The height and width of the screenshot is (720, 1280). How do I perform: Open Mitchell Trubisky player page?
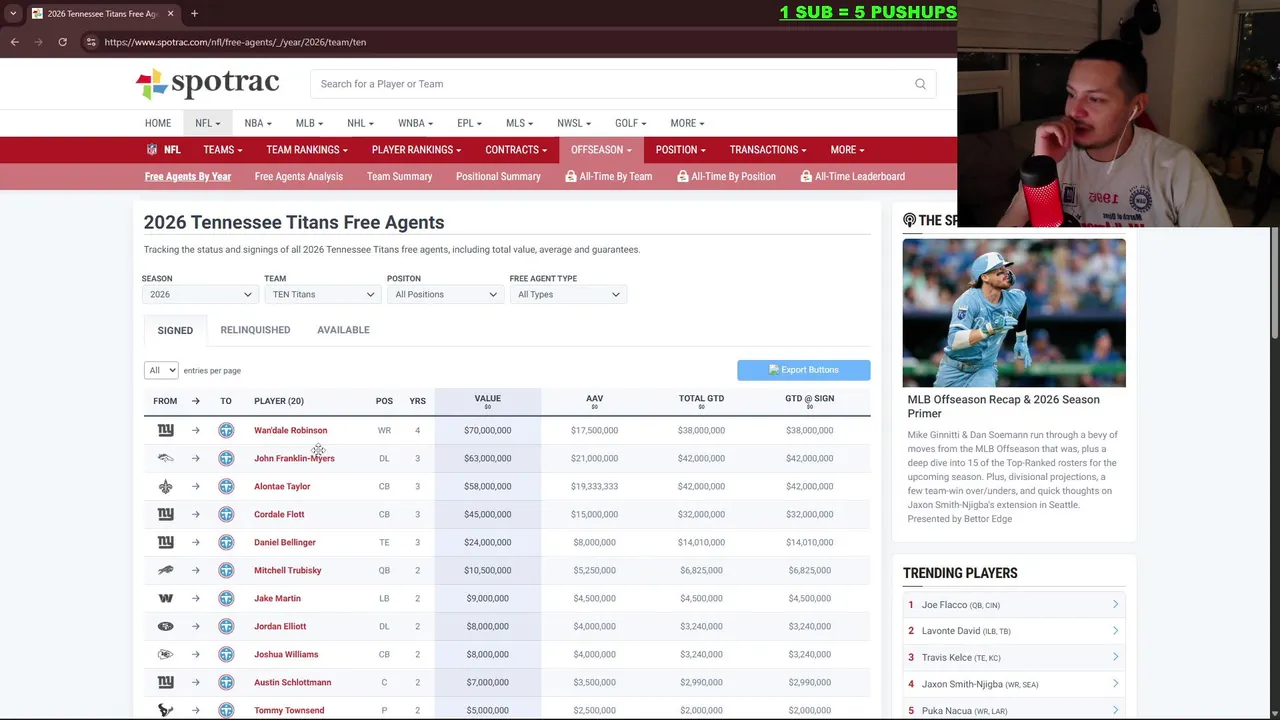click(287, 570)
